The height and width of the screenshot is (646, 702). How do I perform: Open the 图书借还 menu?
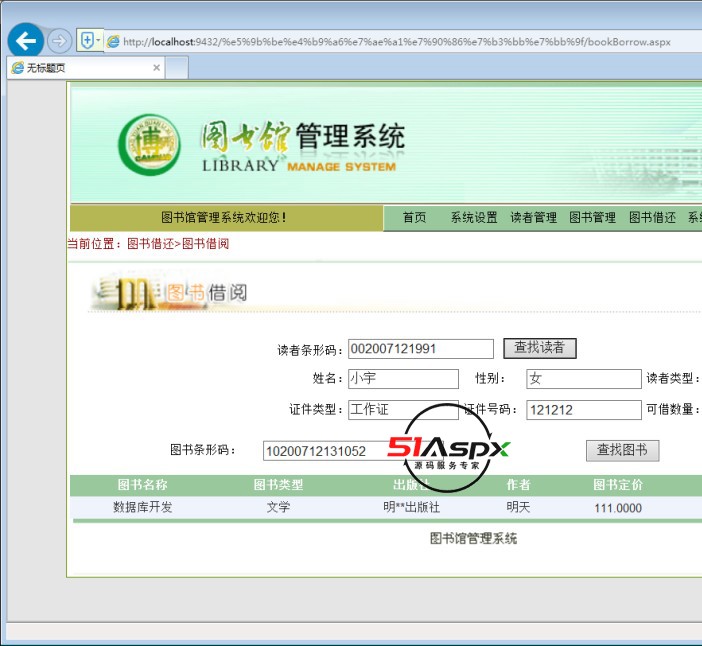[x=652, y=218]
